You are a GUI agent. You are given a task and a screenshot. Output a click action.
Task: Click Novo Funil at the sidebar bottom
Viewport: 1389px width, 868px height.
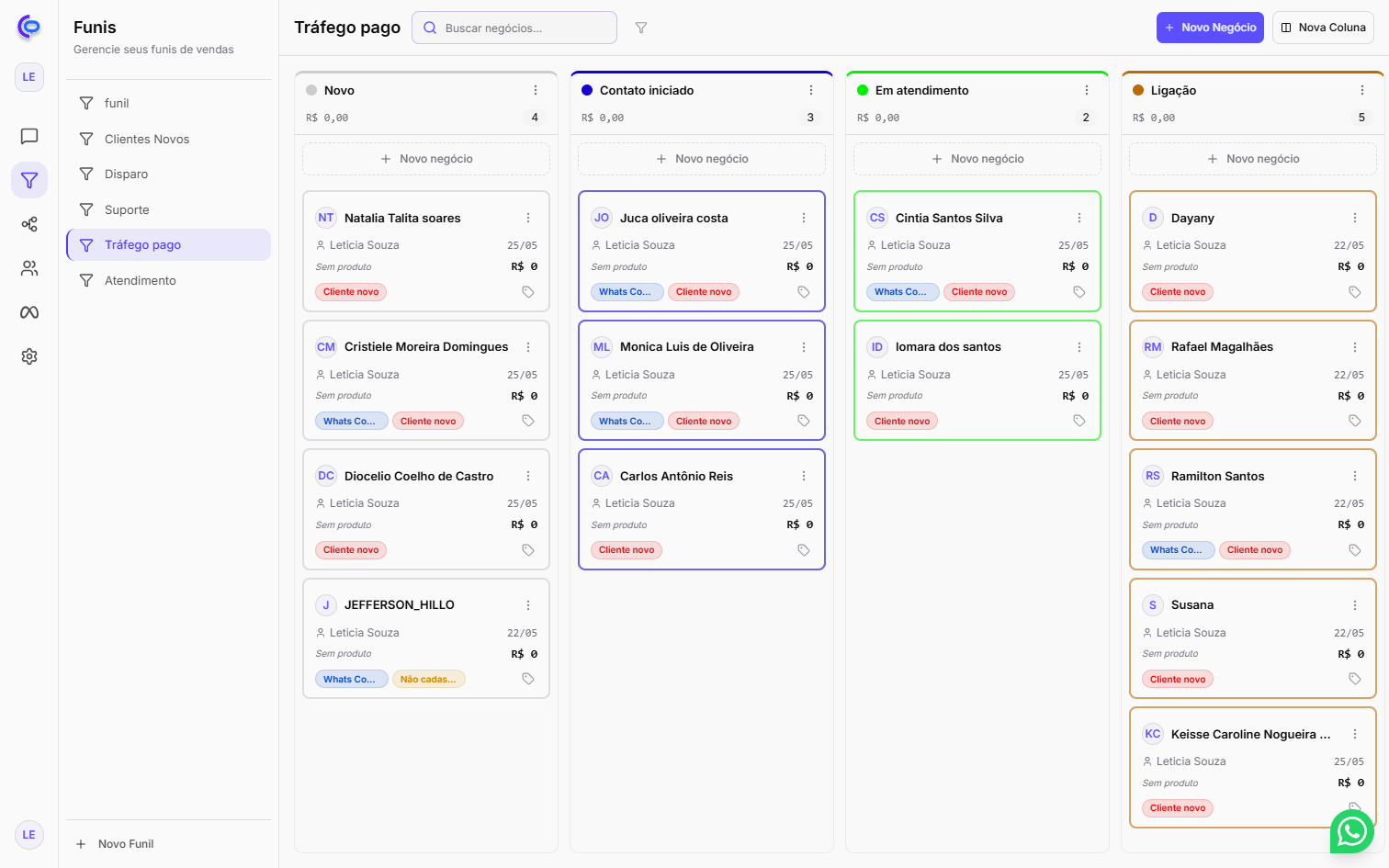pyautogui.click(x=115, y=844)
